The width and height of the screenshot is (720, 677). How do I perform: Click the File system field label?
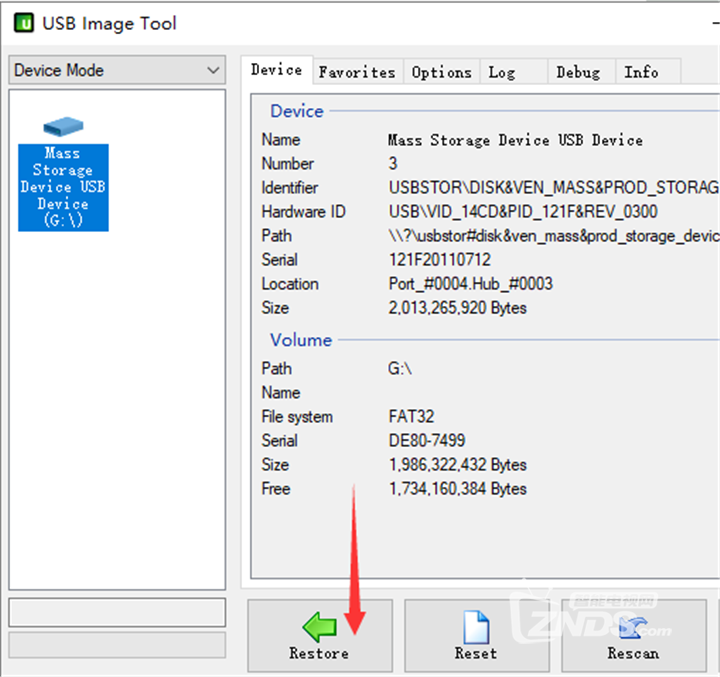tap(297, 417)
